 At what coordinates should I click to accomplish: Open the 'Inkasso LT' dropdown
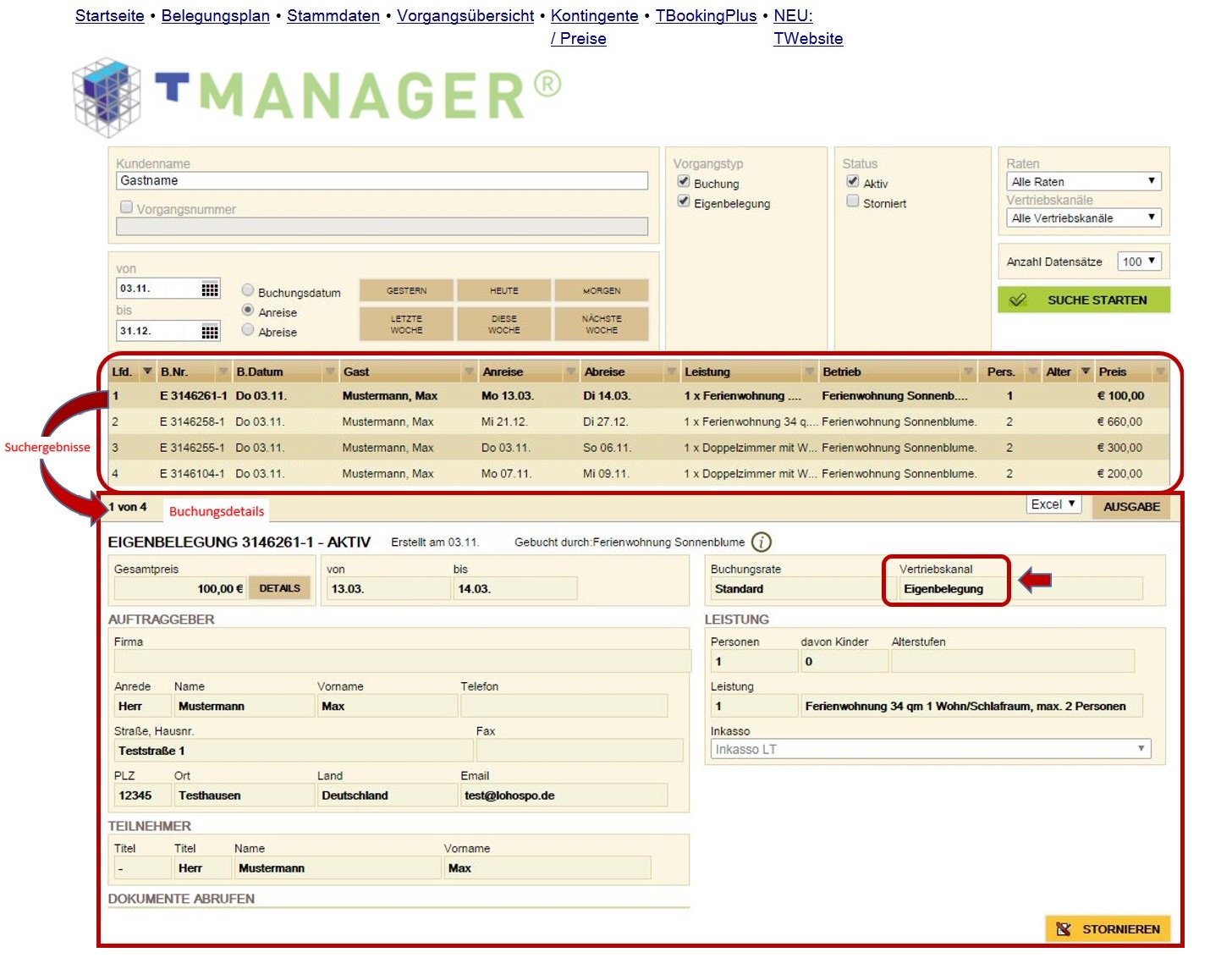(930, 749)
